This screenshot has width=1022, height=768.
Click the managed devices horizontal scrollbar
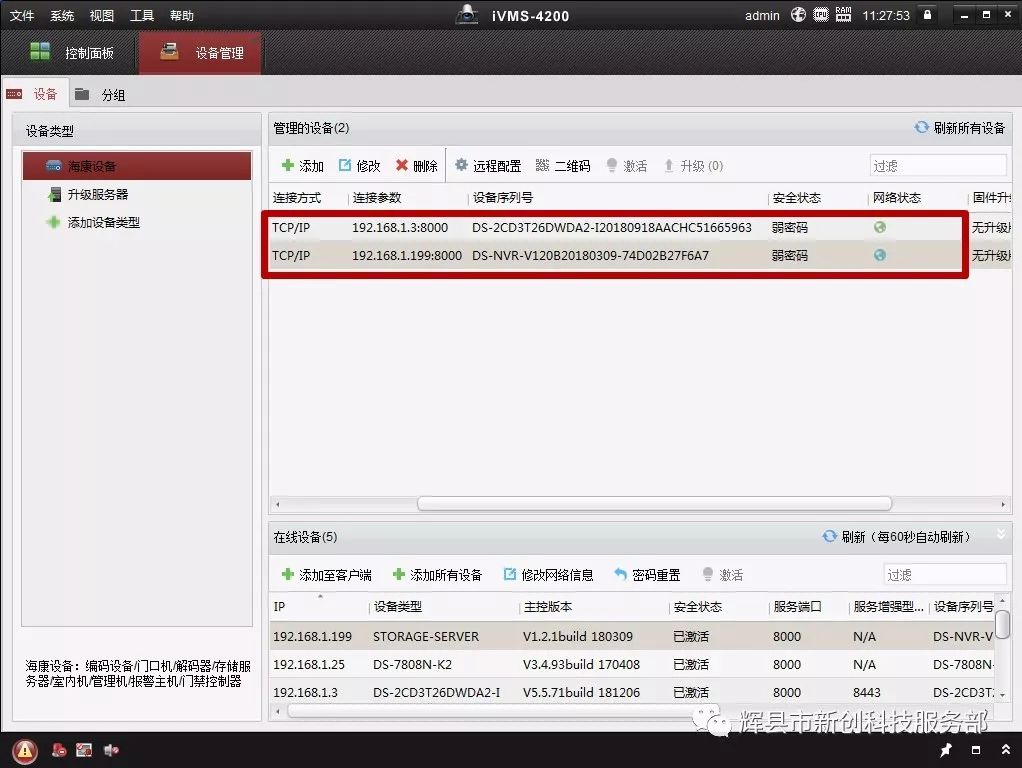point(654,503)
